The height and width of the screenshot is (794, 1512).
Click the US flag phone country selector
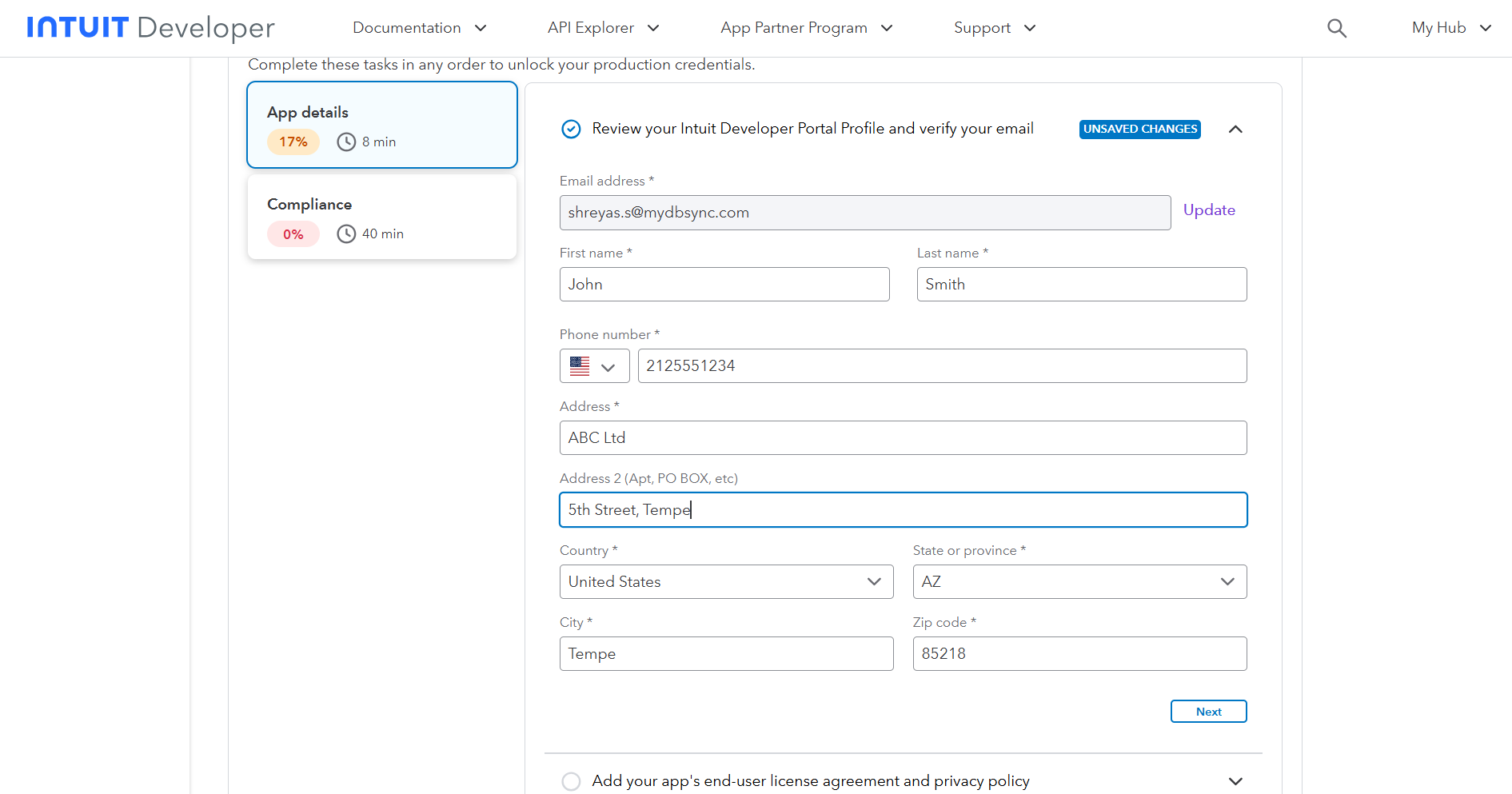(x=594, y=366)
